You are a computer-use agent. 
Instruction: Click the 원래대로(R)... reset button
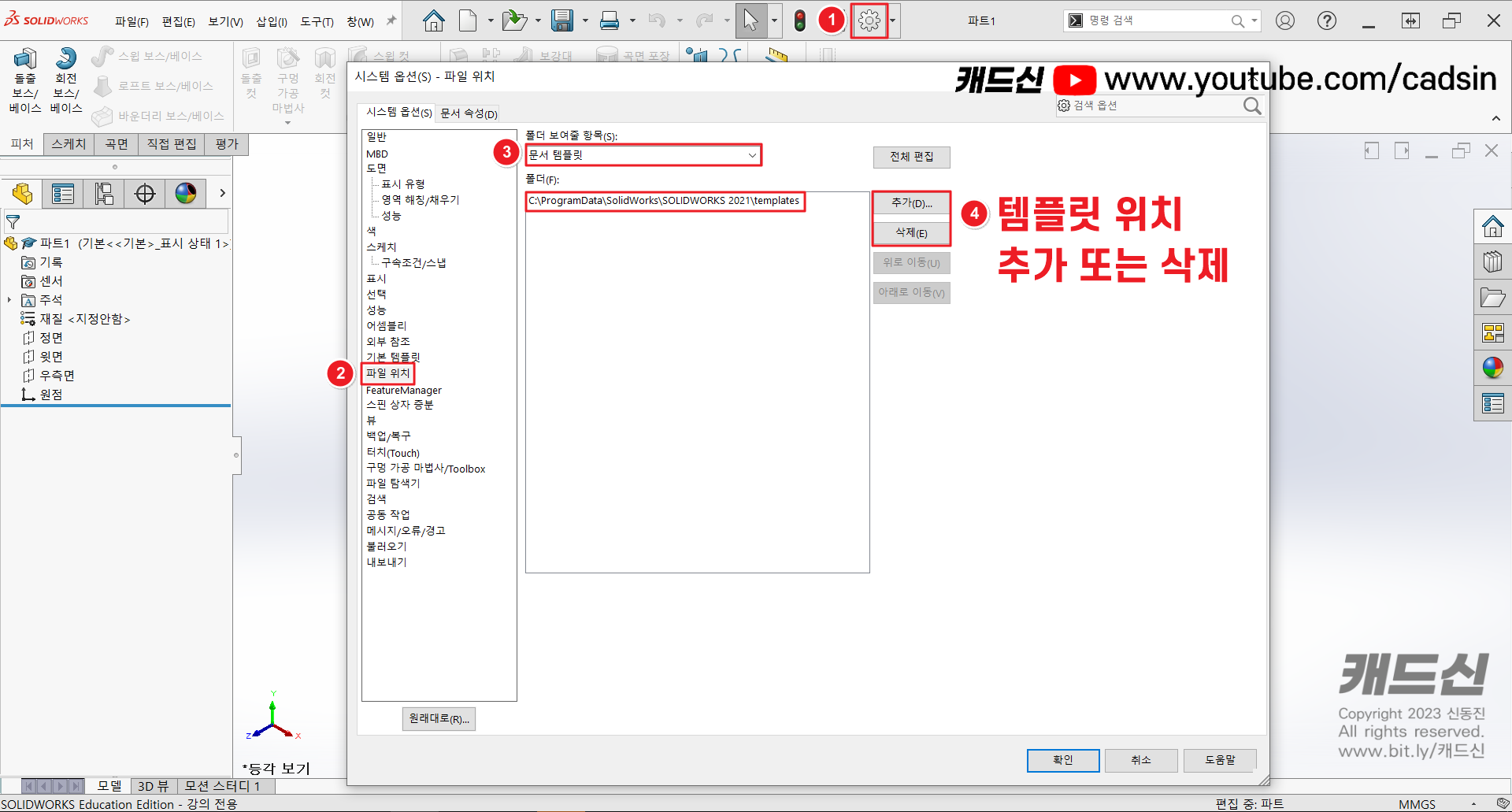(x=439, y=718)
